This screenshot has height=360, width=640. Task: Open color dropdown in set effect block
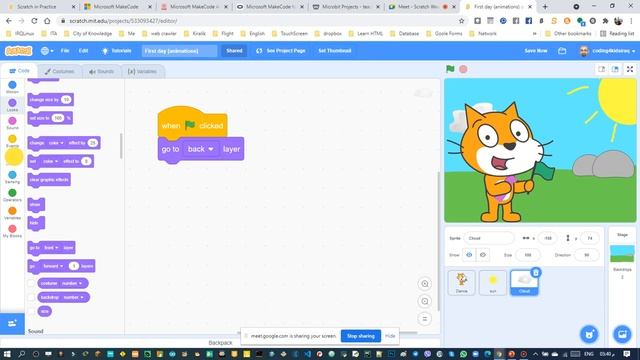pyautogui.click(x=50, y=161)
